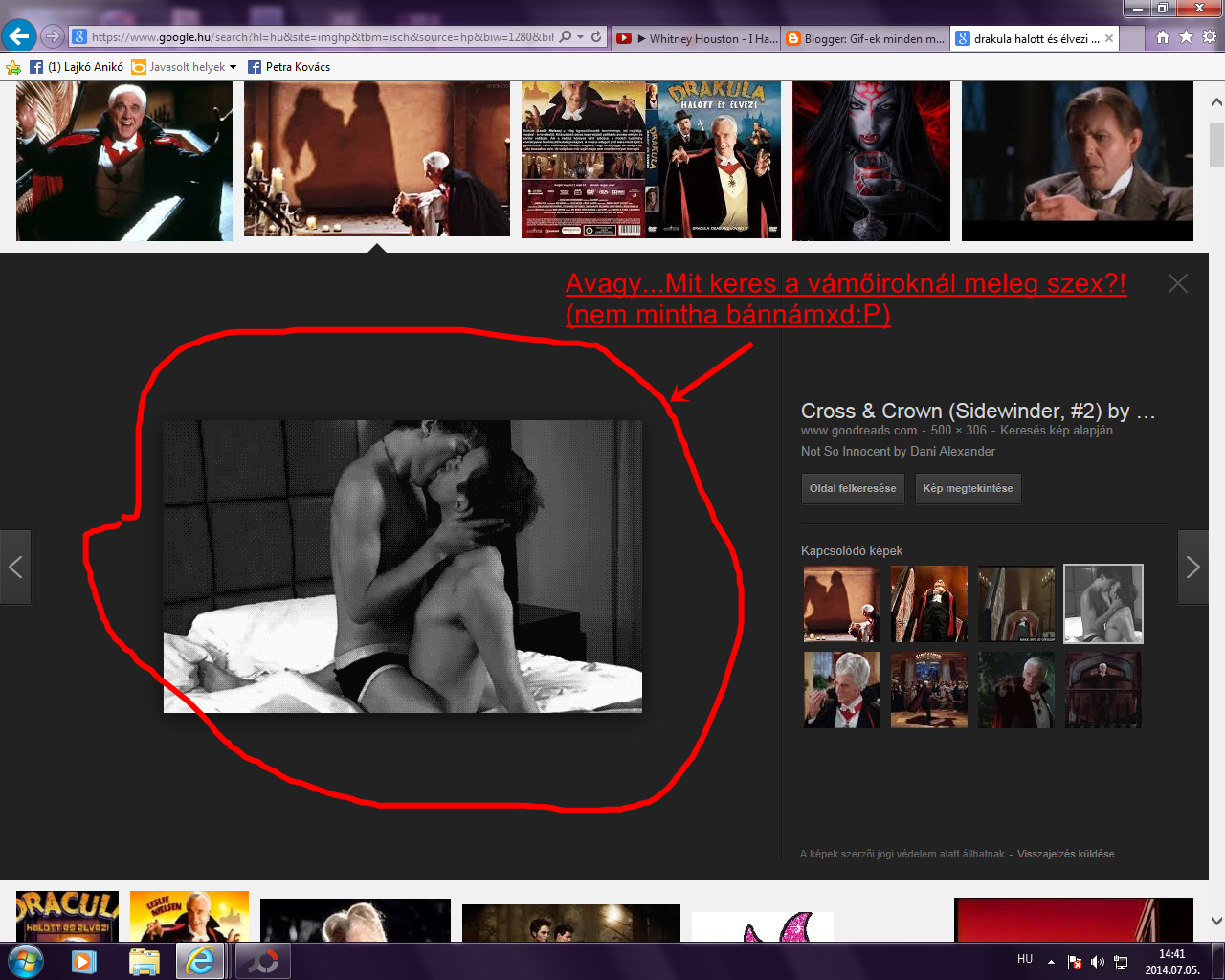Open the Tools gear menu
Image resolution: width=1225 pixels, height=980 pixels.
pyautogui.click(x=1210, y=37)
